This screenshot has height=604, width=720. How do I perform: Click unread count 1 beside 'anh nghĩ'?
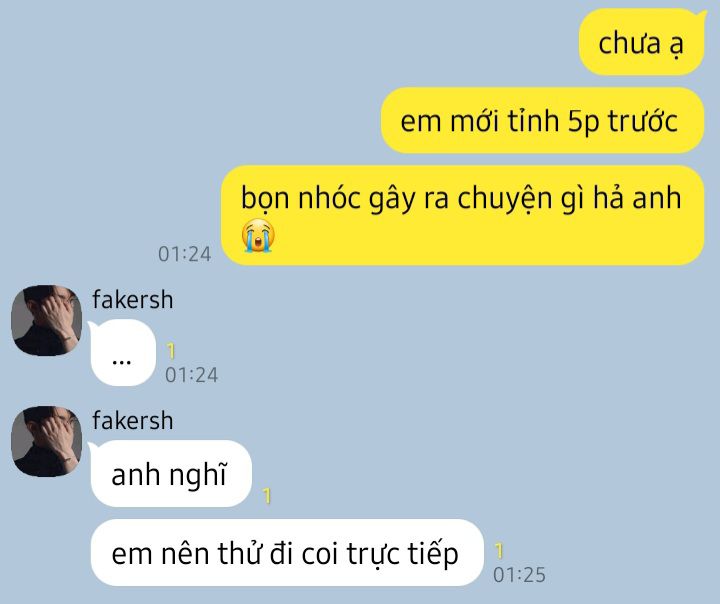(x=267, y=496)
